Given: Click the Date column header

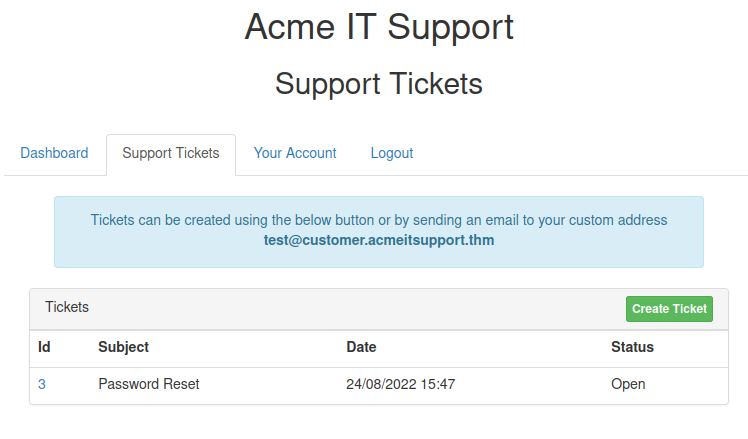Looking at the screenshot, I should (361, 347).
